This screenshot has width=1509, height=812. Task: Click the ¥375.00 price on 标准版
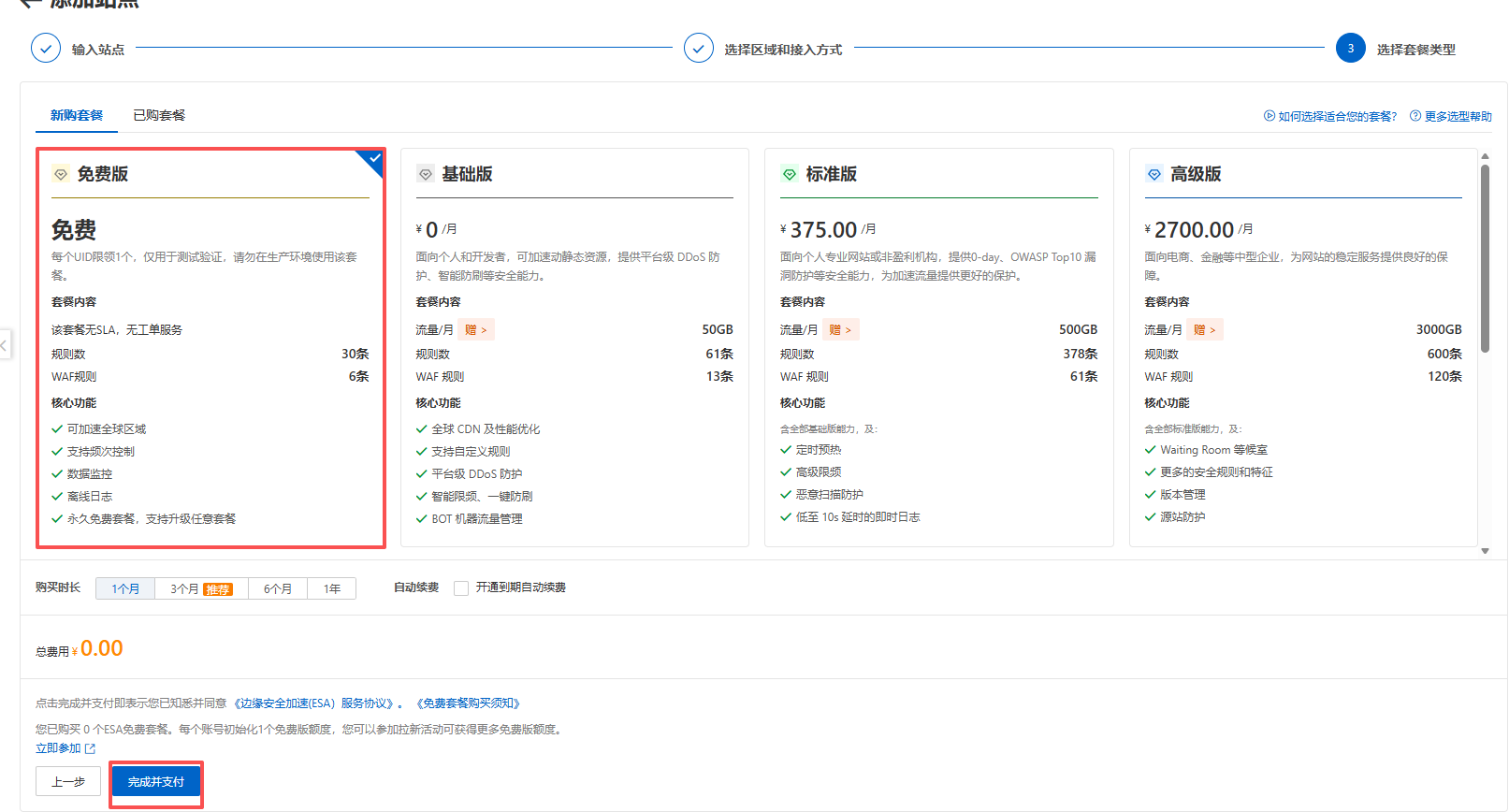(x=819, y=229)
